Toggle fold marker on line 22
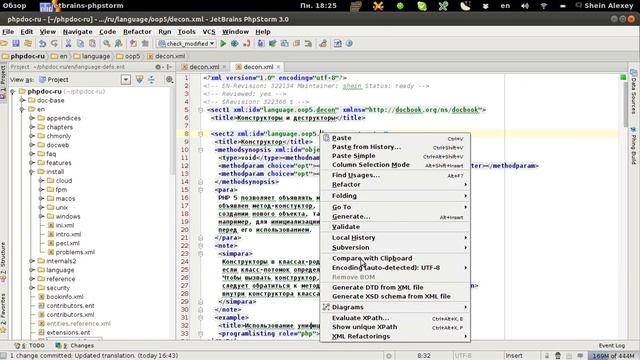 [200, 246]
